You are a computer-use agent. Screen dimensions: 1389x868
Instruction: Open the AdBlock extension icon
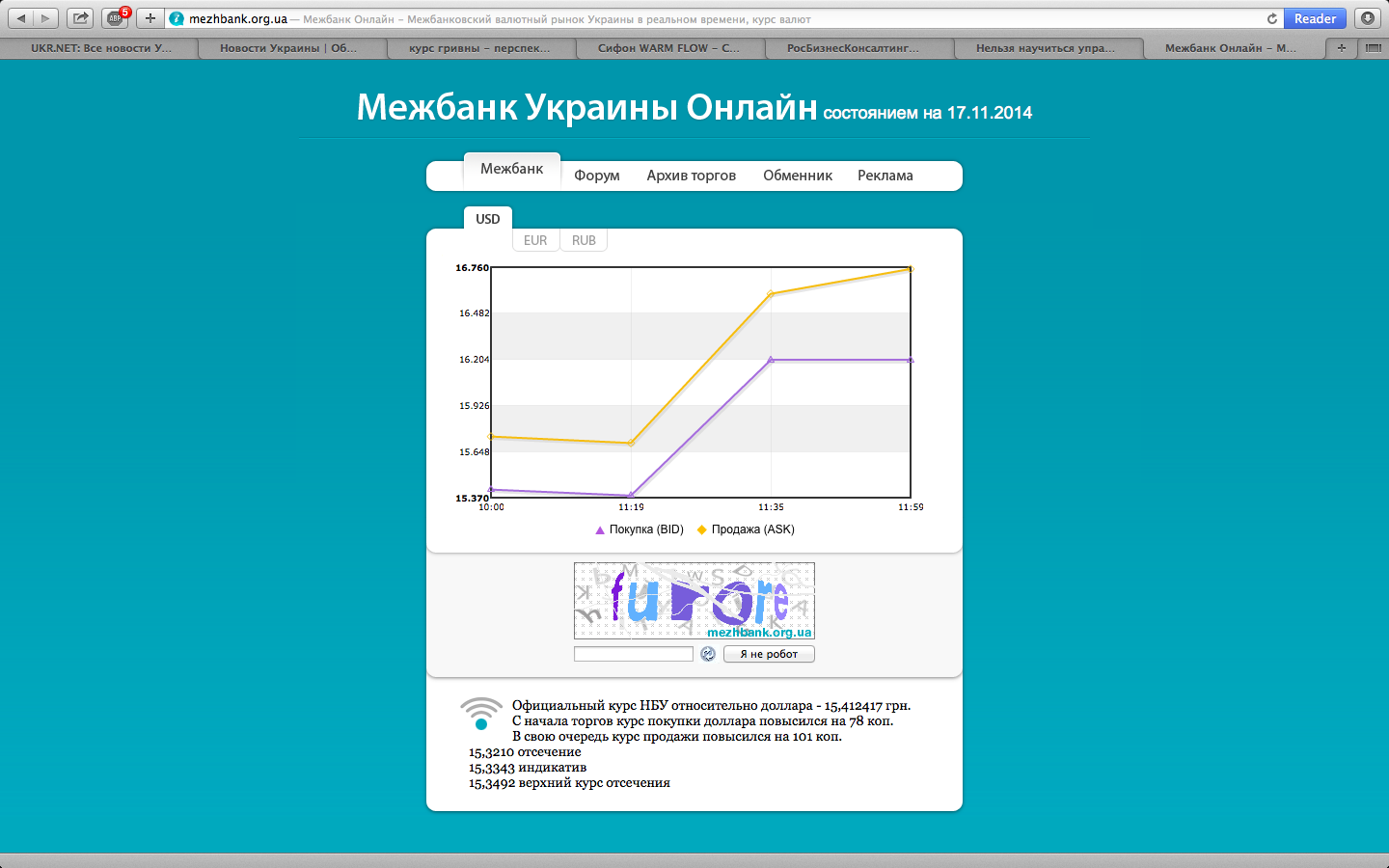[116, 18]
